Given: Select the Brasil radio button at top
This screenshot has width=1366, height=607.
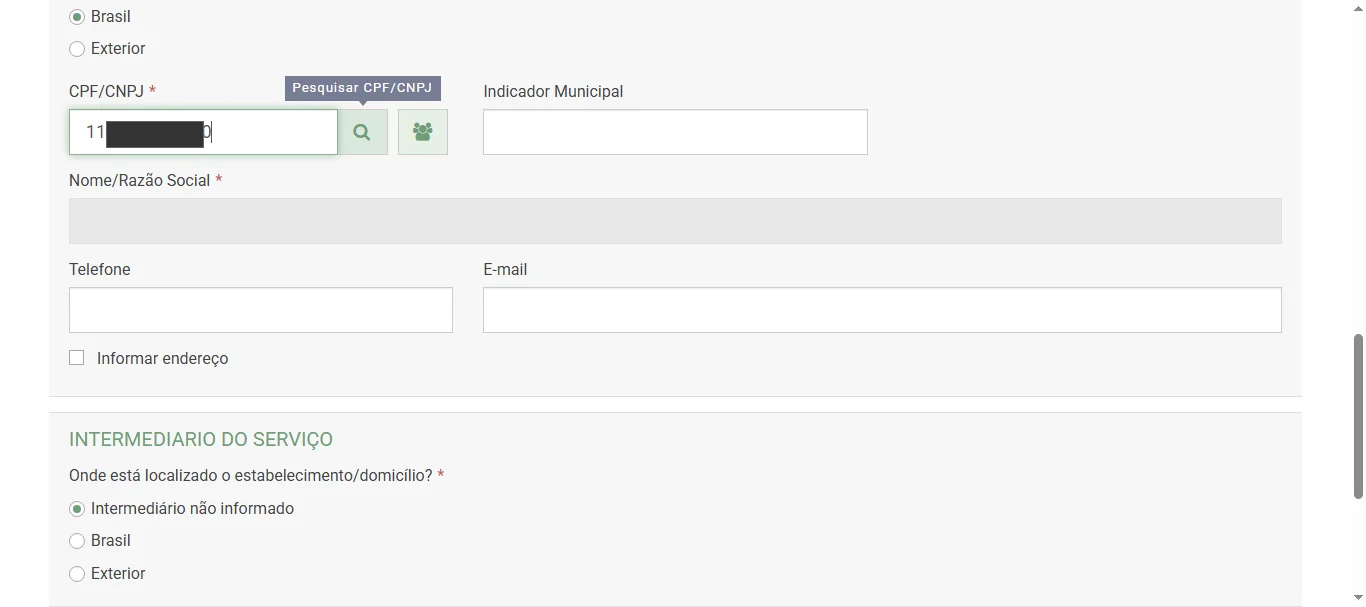Looking at the screenshot, I should tap(77, 16).
